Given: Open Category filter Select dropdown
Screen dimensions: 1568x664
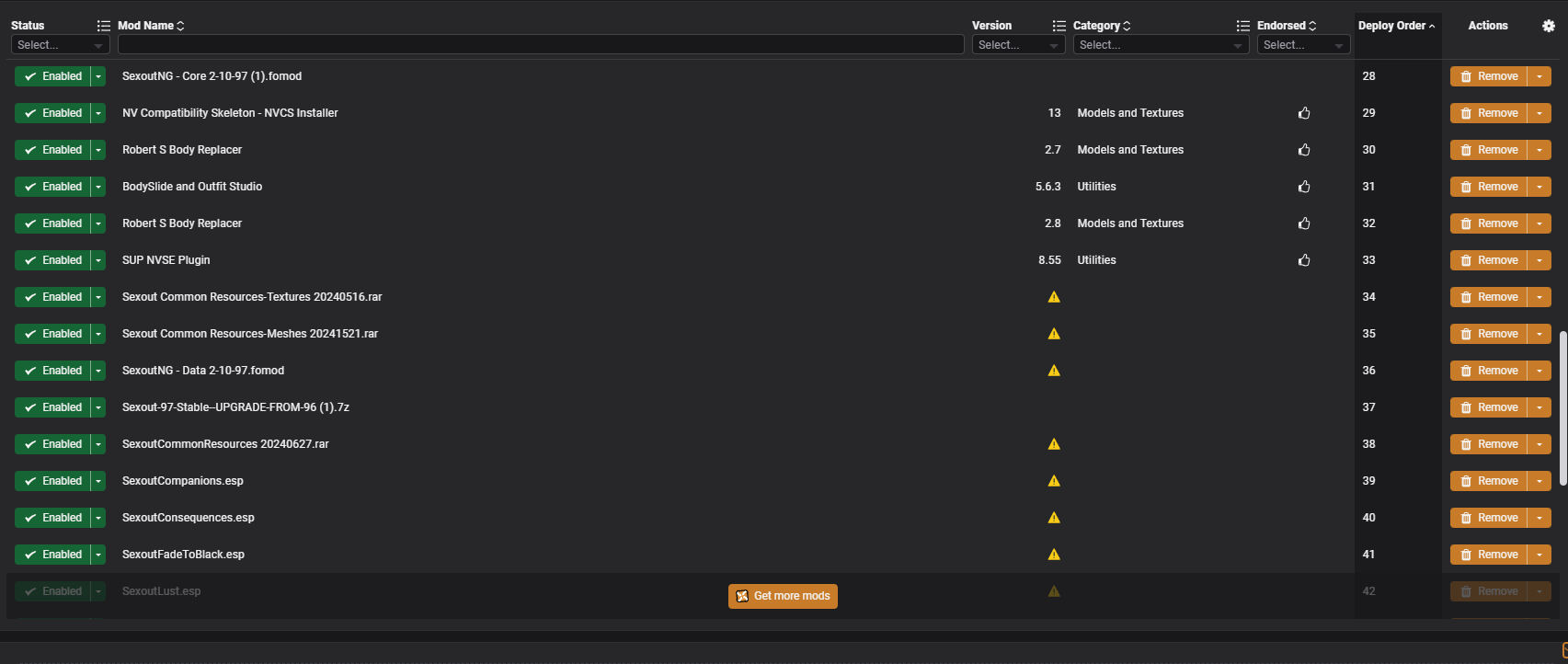Looking at the screenshot, I should (1162, 45).
